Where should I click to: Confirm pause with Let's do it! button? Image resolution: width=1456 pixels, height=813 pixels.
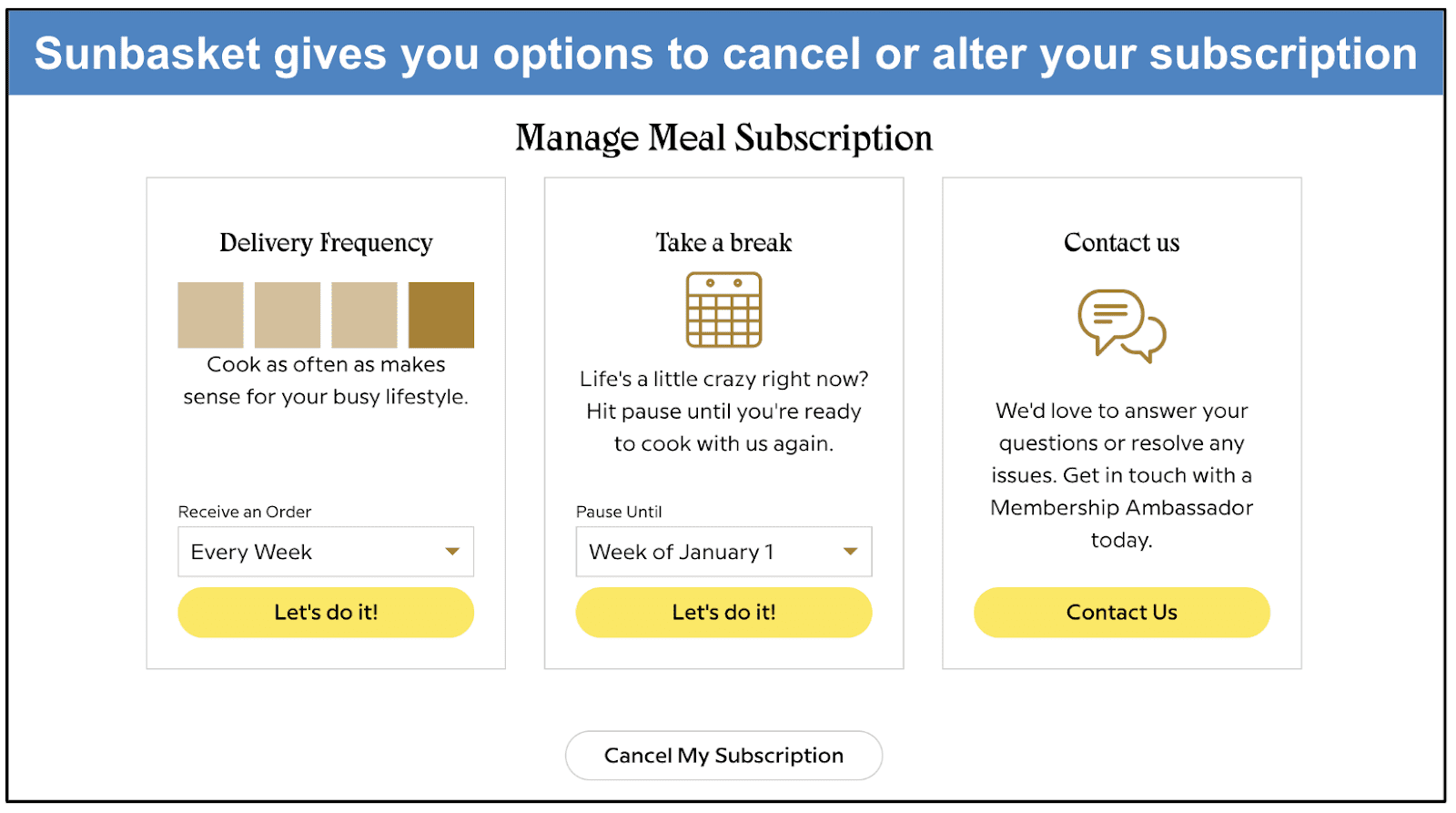tap(723, 612)
